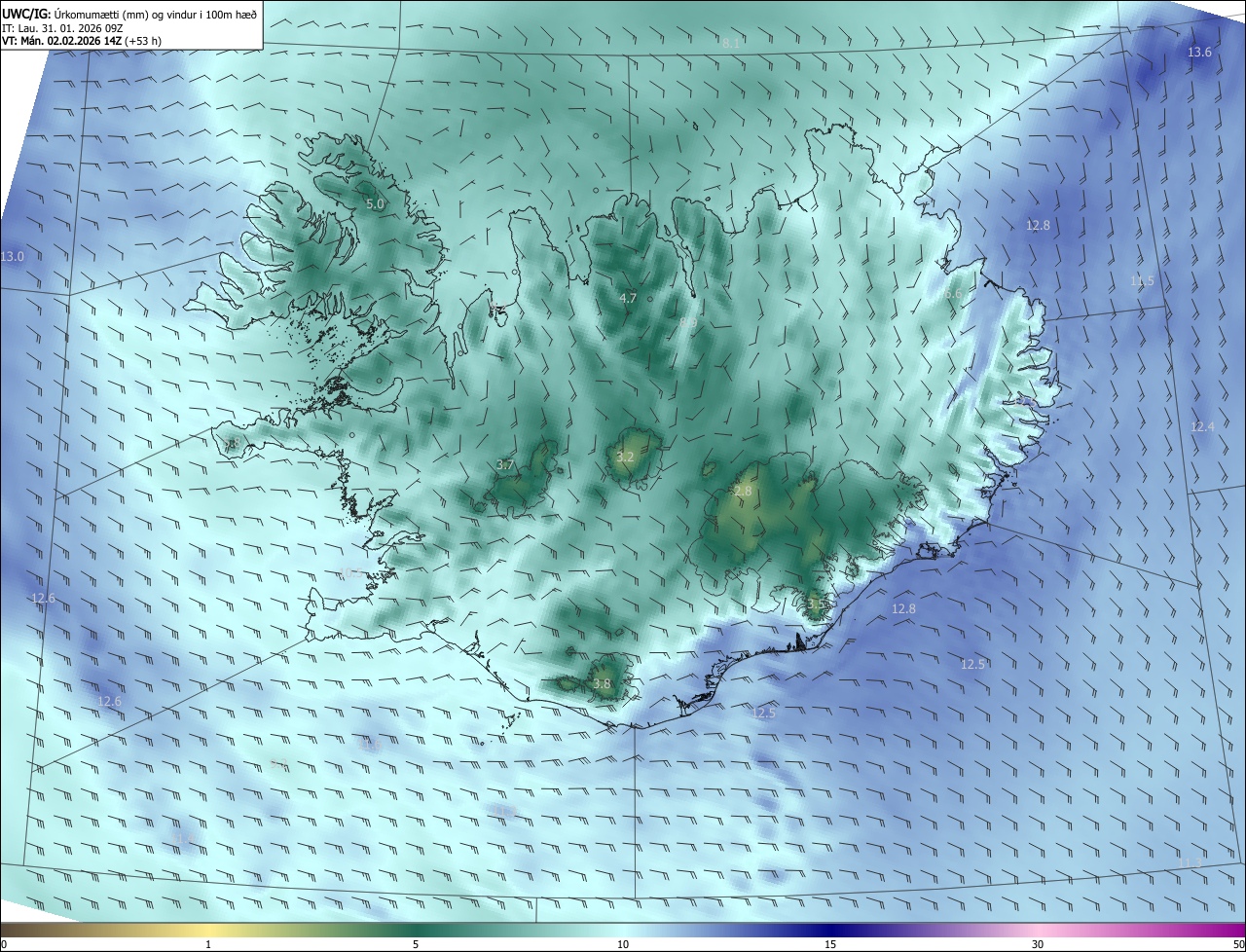This screenshot has width=1246, height=952.
Task: Click the 13.6 value label
Action: [x=1199, y=53]
